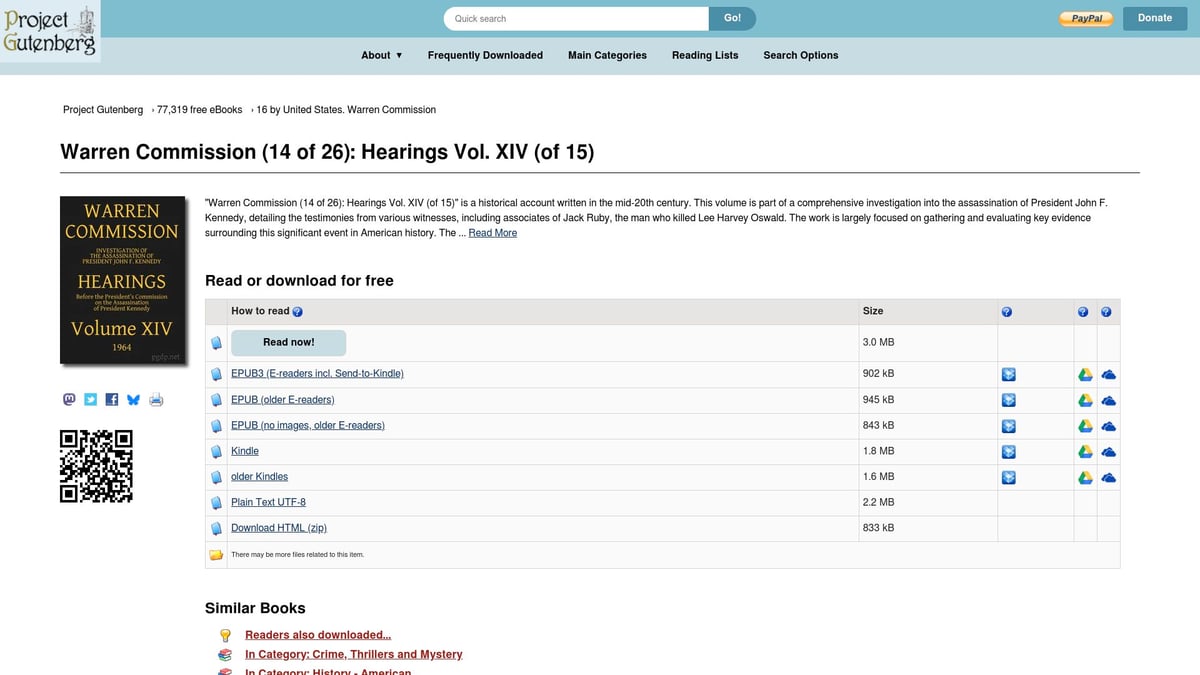Share this book on Facebook

[x=112, y=399]
